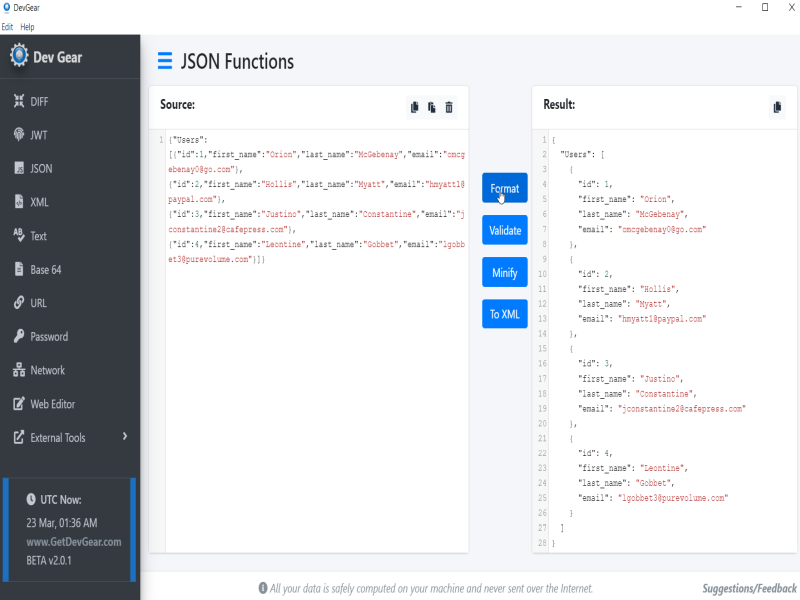Open the www.GetDevGear.com link
800x600 pixels.
click(x=74, y=542)
